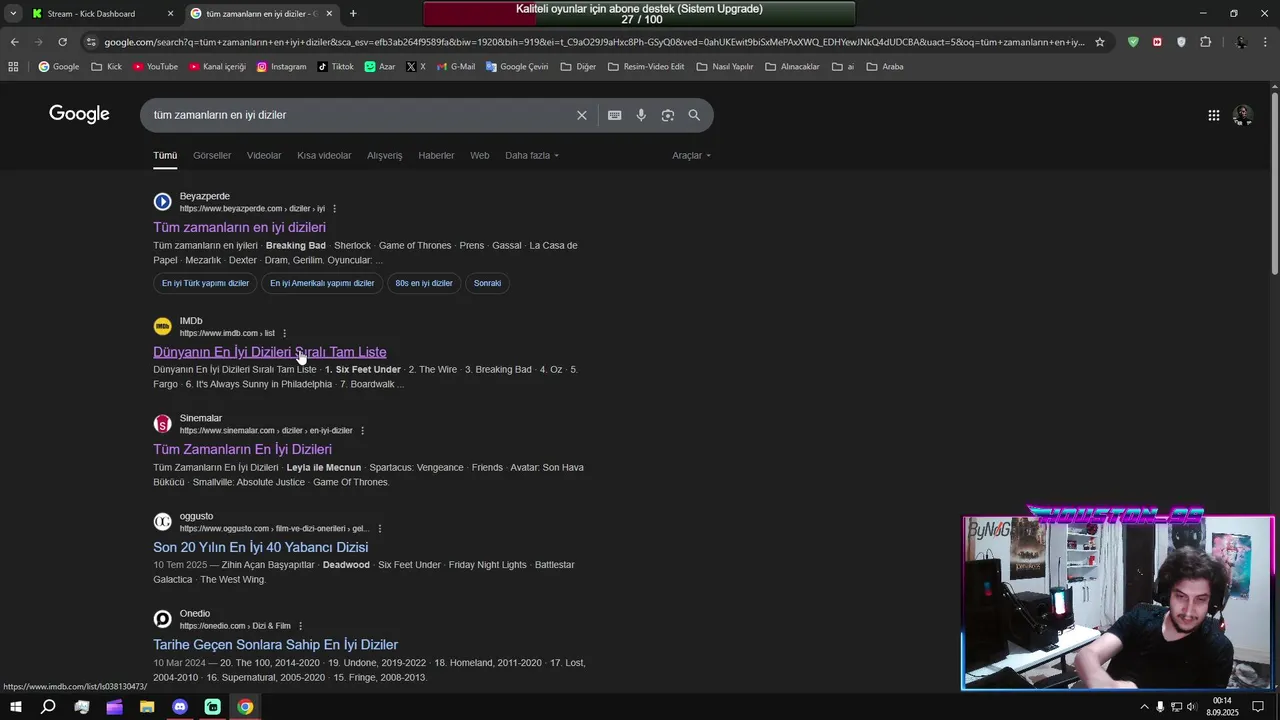This screenshot has width=1280, height=720.
Task: Open the Chrome three-dot menu
Action: coord(1266,42)
